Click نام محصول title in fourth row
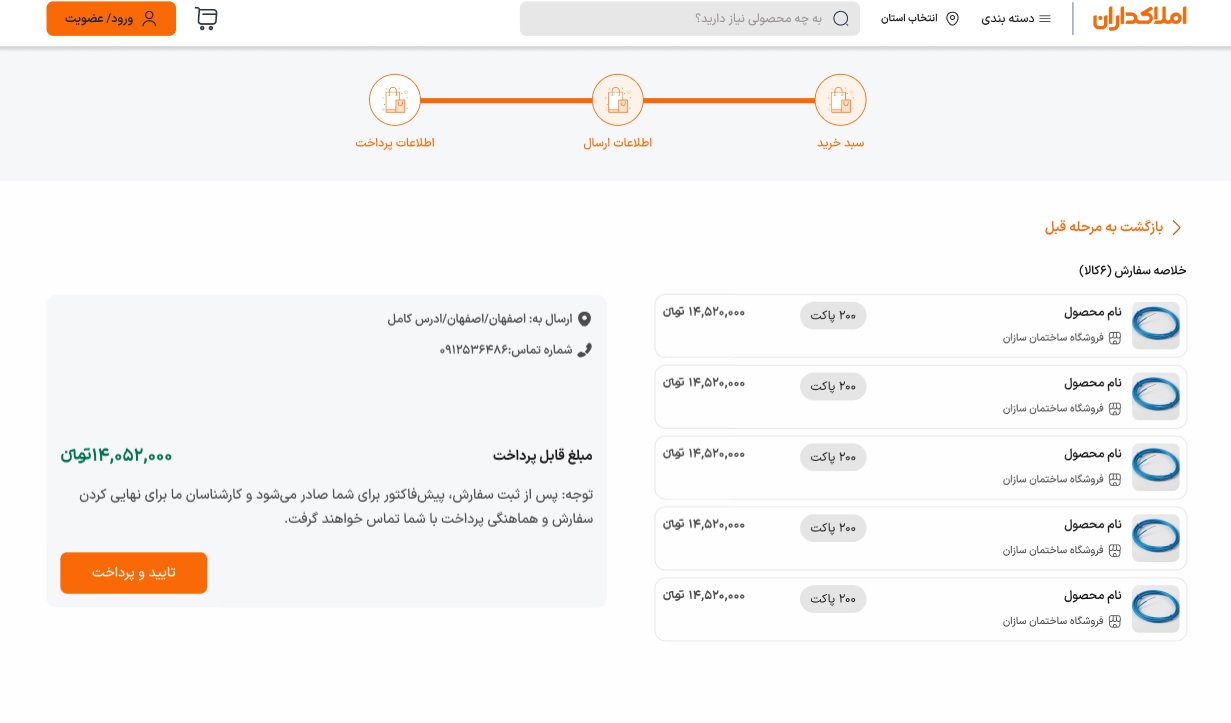The width and height of the screenshot is (1231, 723). pyautogui.click(x=1092, y=524)
